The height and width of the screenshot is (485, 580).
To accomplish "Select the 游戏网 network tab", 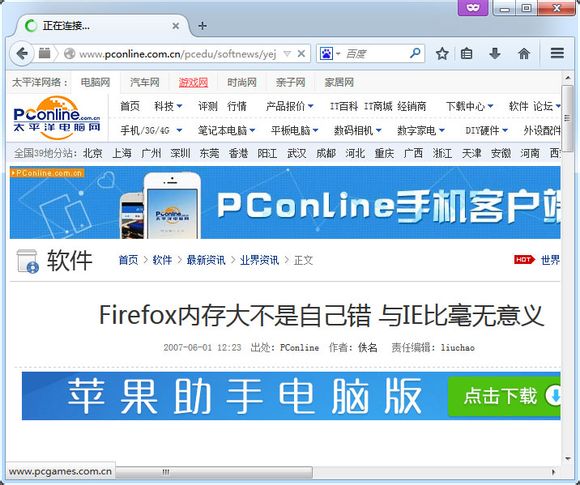I will pyautogui.click(x=193, y=82).
